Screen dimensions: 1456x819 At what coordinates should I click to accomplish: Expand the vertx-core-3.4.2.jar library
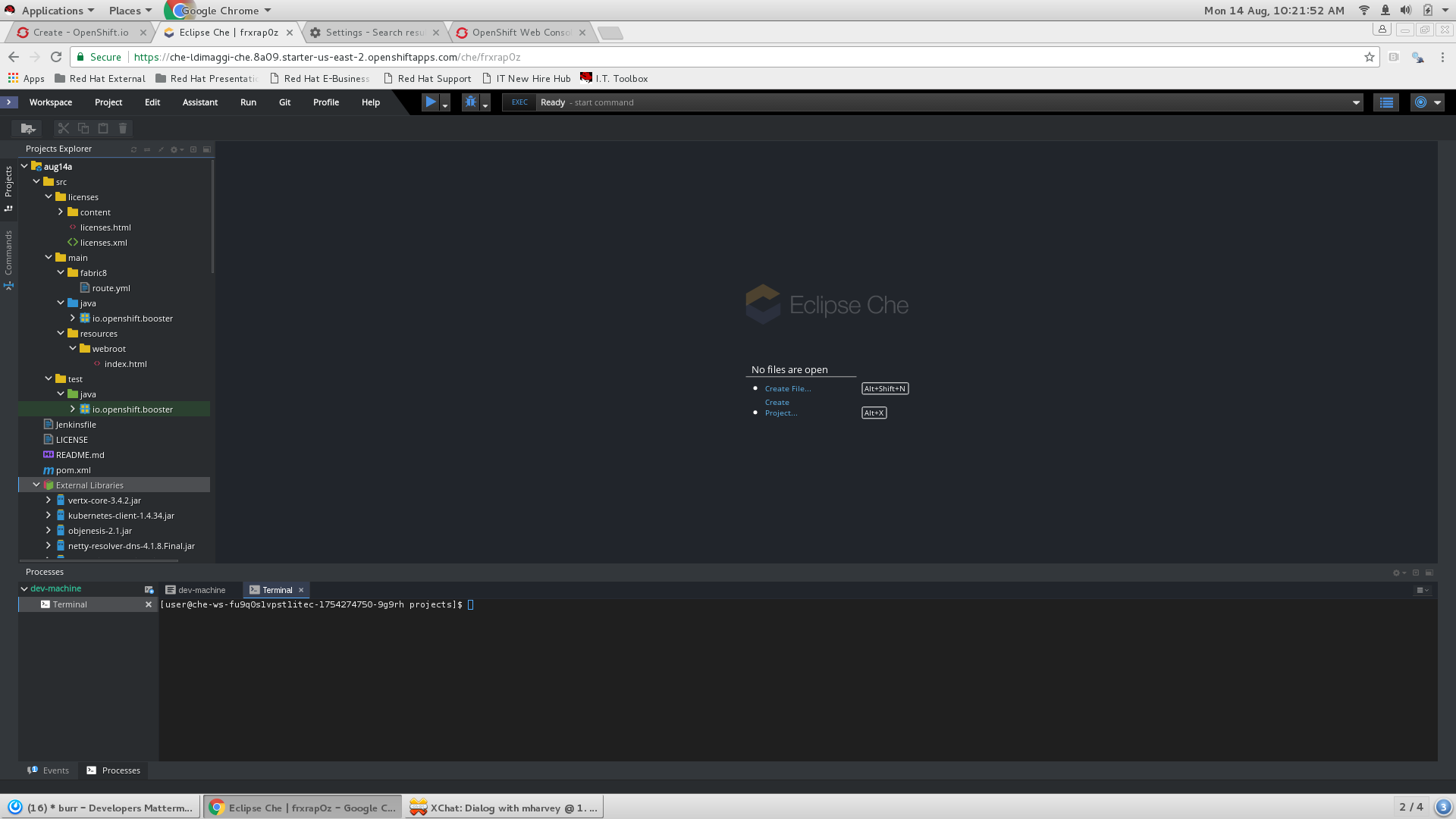coord(49,500)
